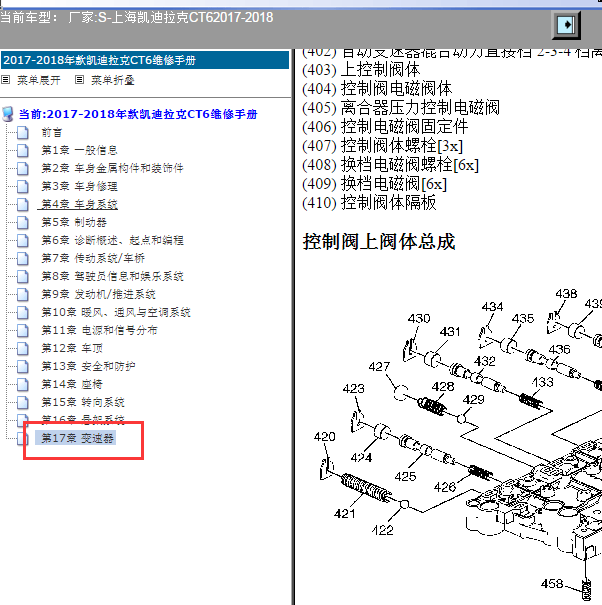This screenshot has height=605, width=602.
Task: Open 第12章 车顶
Action: (72, 348)
